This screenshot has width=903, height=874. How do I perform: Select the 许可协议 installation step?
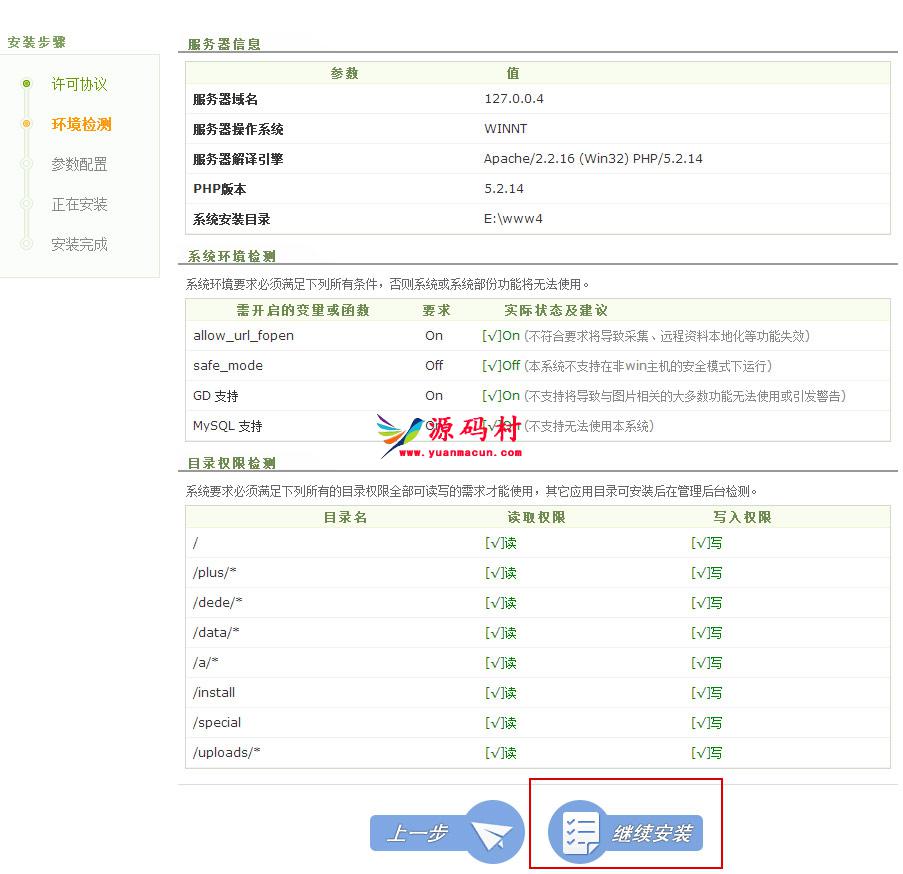[79, 84]
